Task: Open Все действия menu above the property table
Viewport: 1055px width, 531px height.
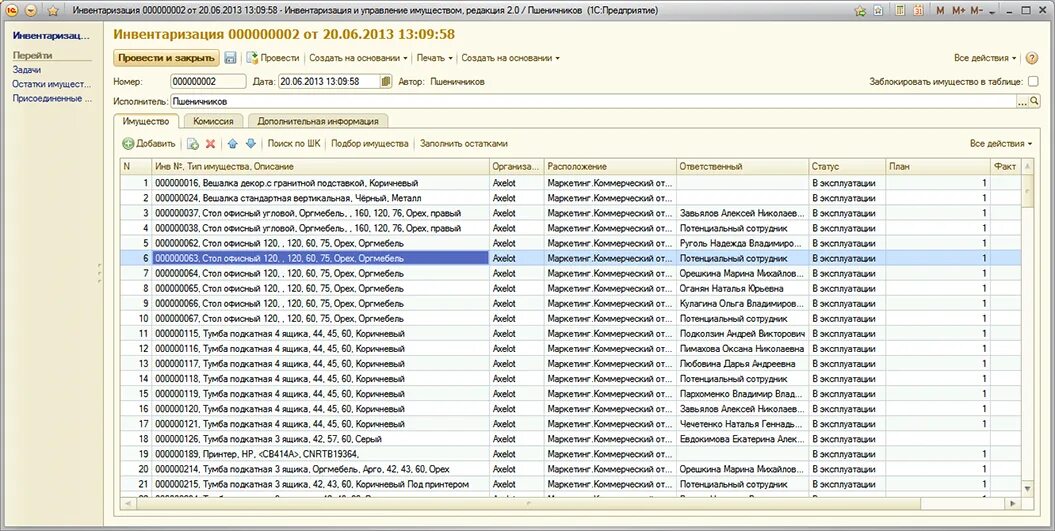Action: tap(1001, 143)
